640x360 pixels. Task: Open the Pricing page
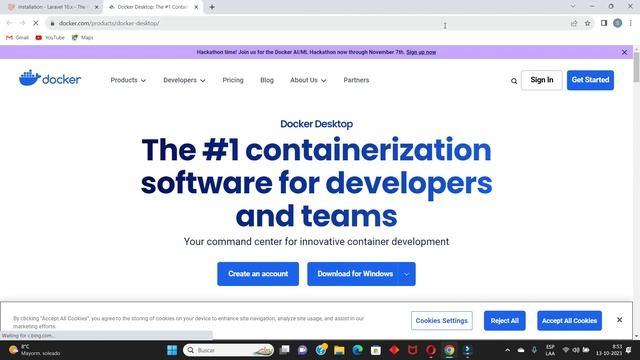coord(233,80)
